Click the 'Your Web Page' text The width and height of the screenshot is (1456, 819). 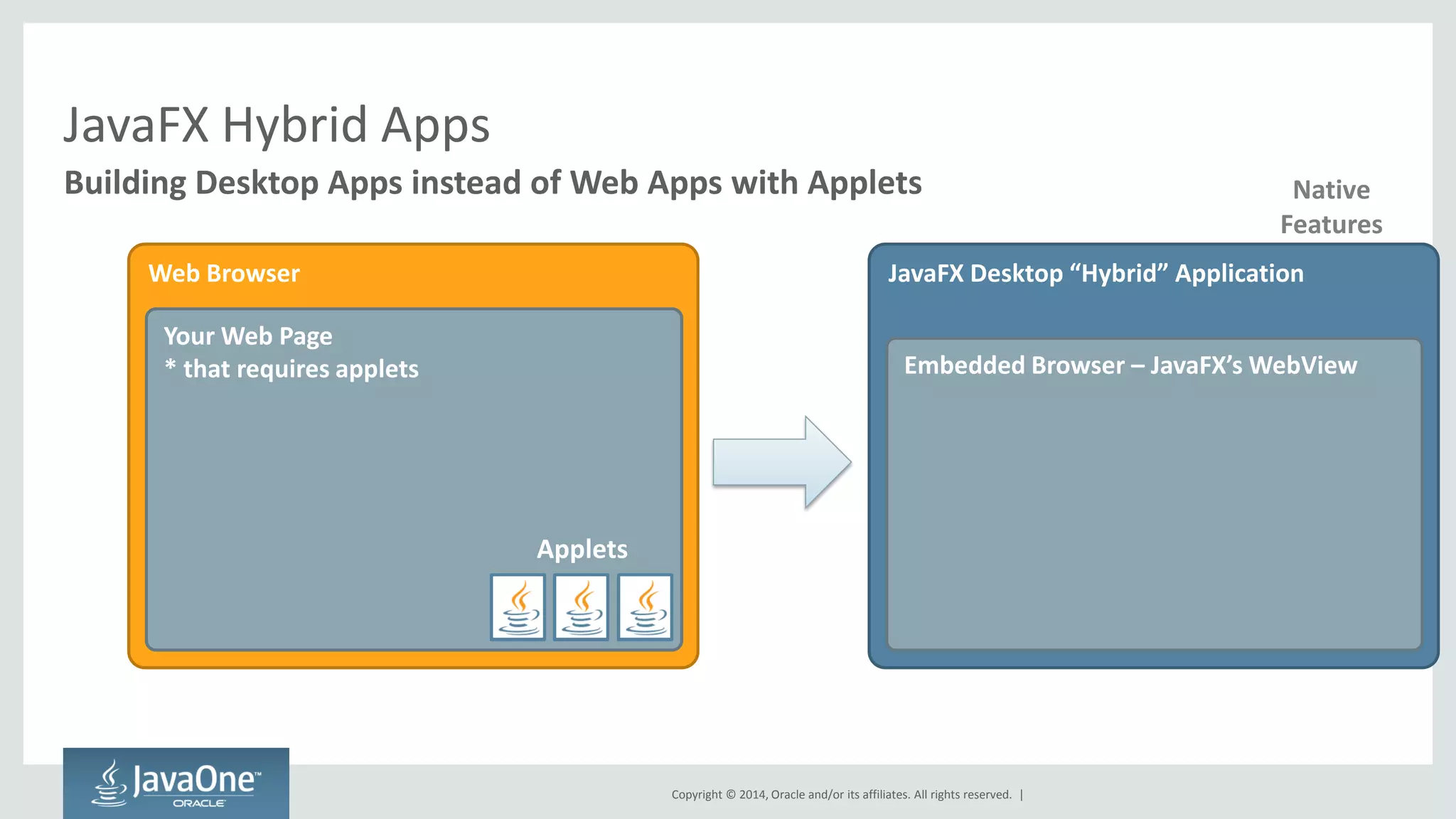coord(248,336)
